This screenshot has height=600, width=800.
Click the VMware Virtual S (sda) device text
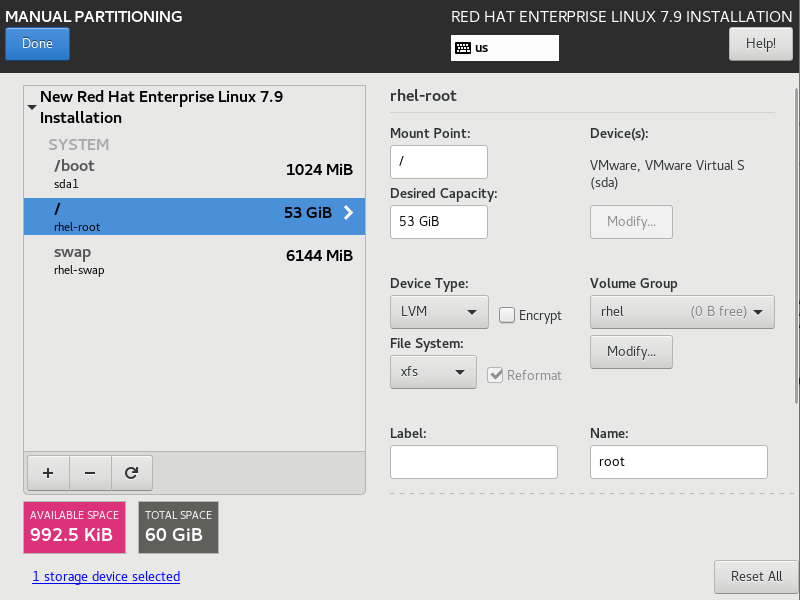667,174
